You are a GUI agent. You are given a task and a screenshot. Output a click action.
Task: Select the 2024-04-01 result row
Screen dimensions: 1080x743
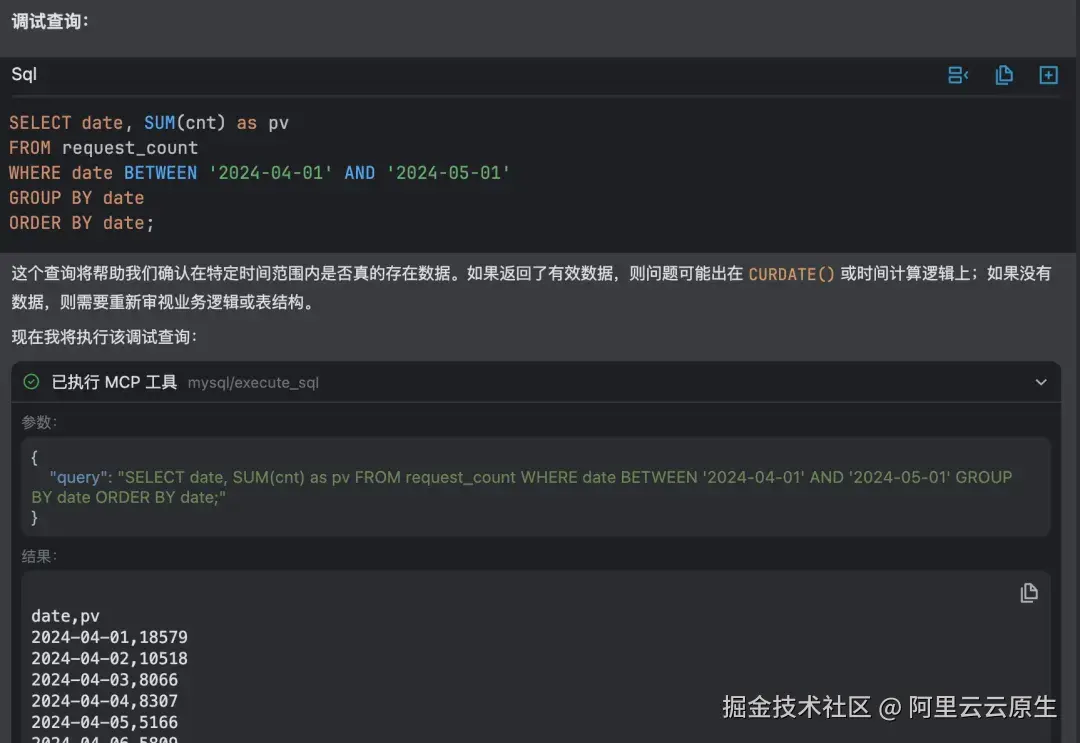click(109, 637)
